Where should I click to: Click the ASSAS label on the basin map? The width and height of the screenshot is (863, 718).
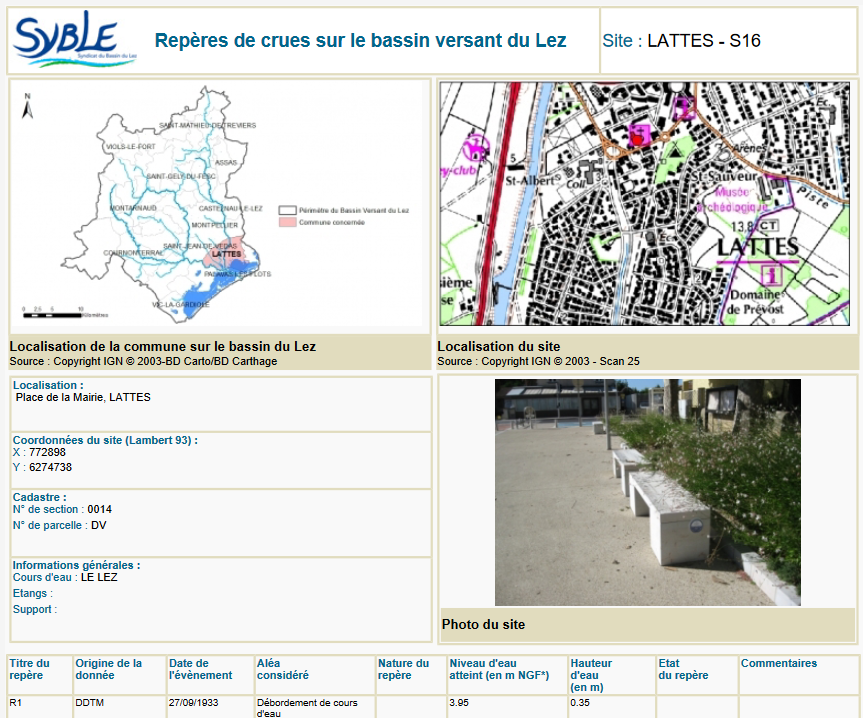point(226,163)
